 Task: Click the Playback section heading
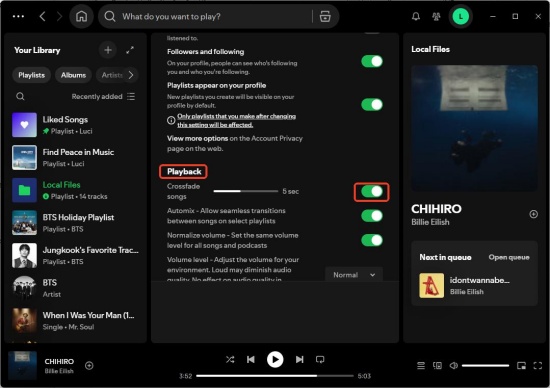tap(184, 172)
